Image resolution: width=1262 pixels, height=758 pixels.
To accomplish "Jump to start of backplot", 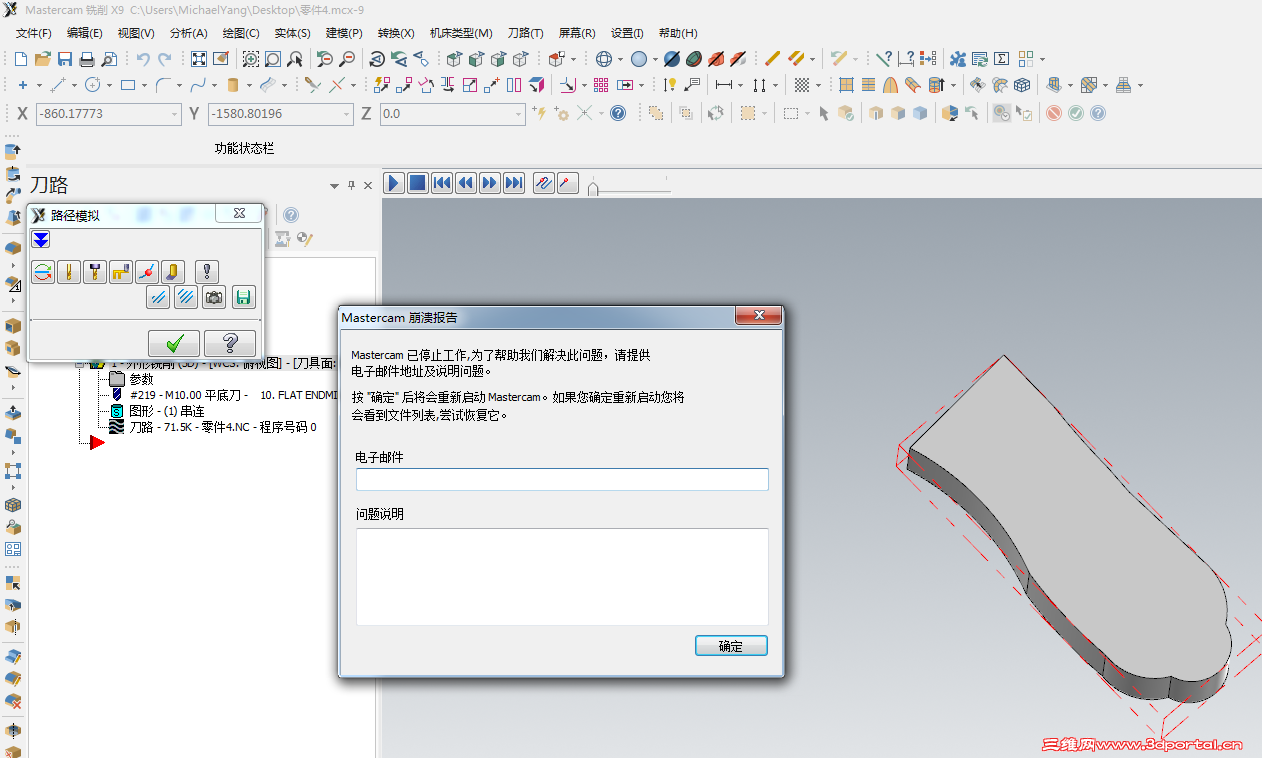I will click(442, 183).
